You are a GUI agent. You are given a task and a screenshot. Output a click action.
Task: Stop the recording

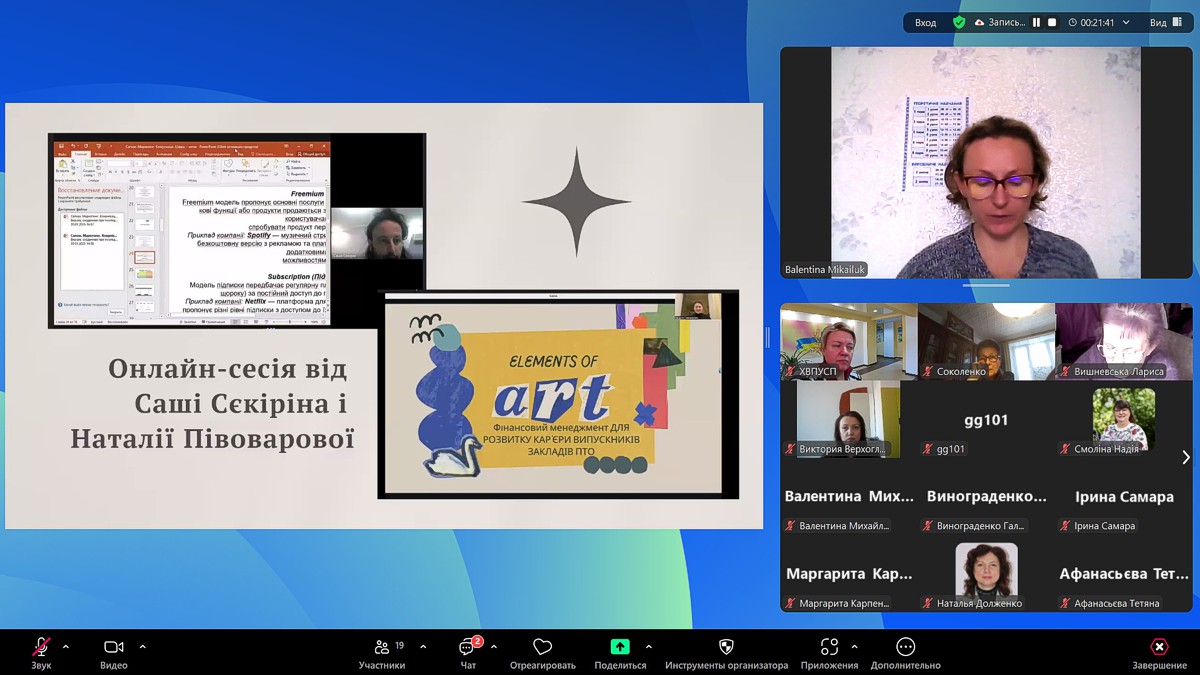(x=1052, y=22)
